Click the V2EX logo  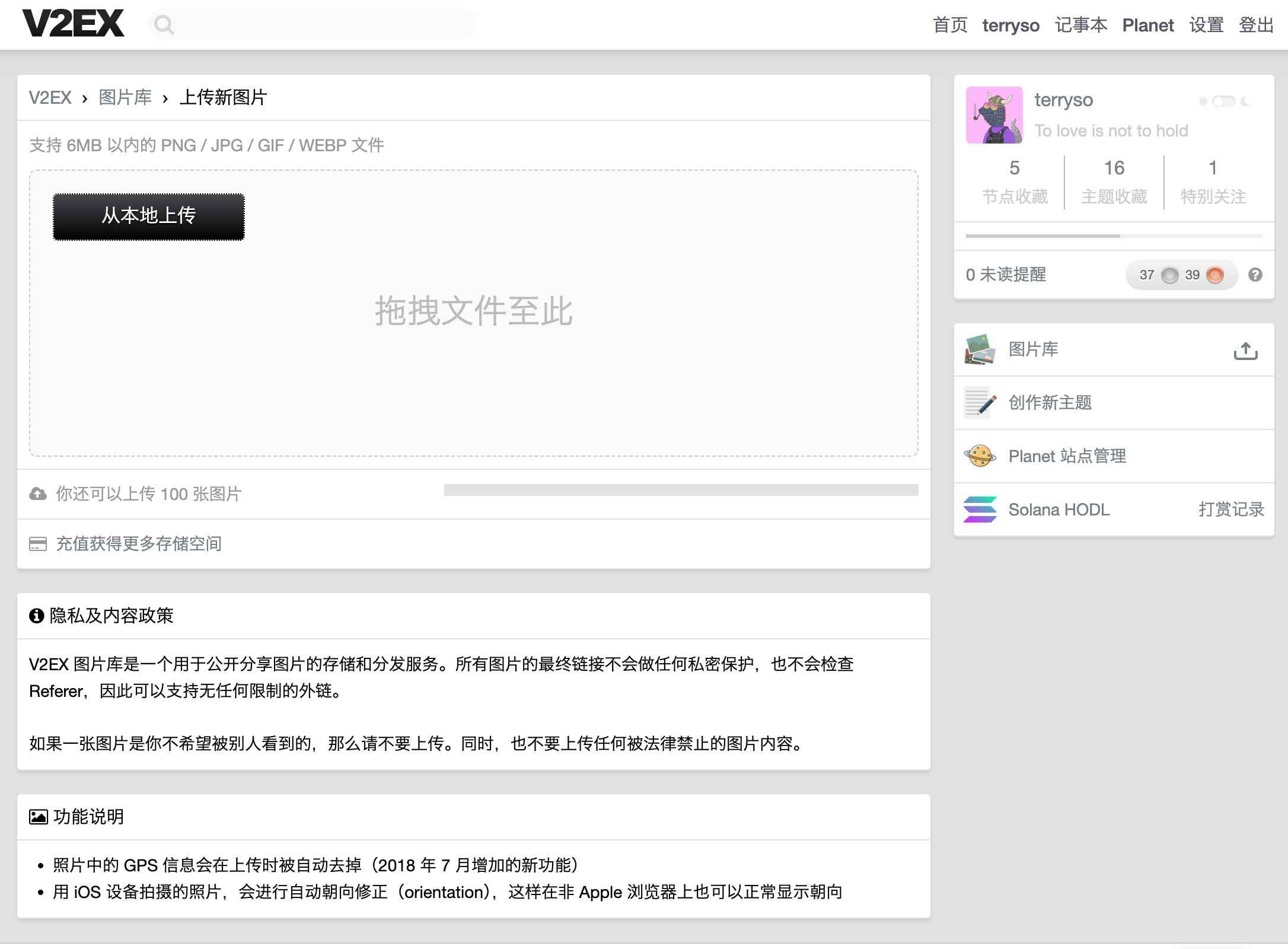[74, 24]
